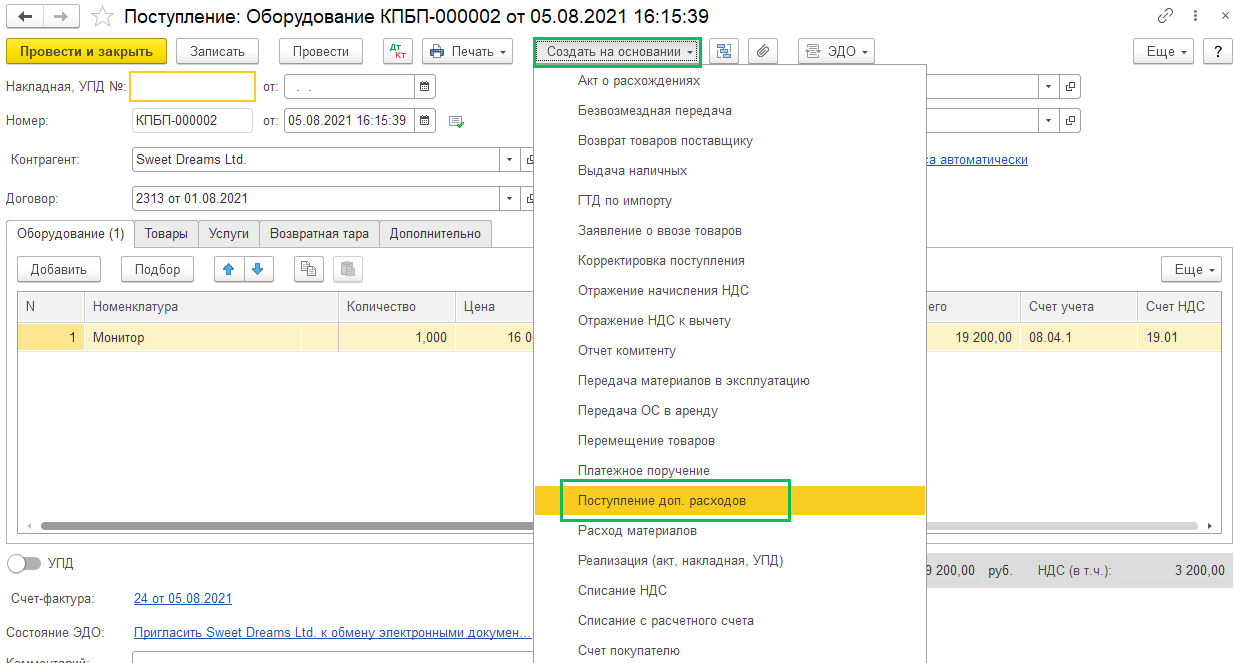Open invoice link 24 от 05.08.2021

click(183, 598)
